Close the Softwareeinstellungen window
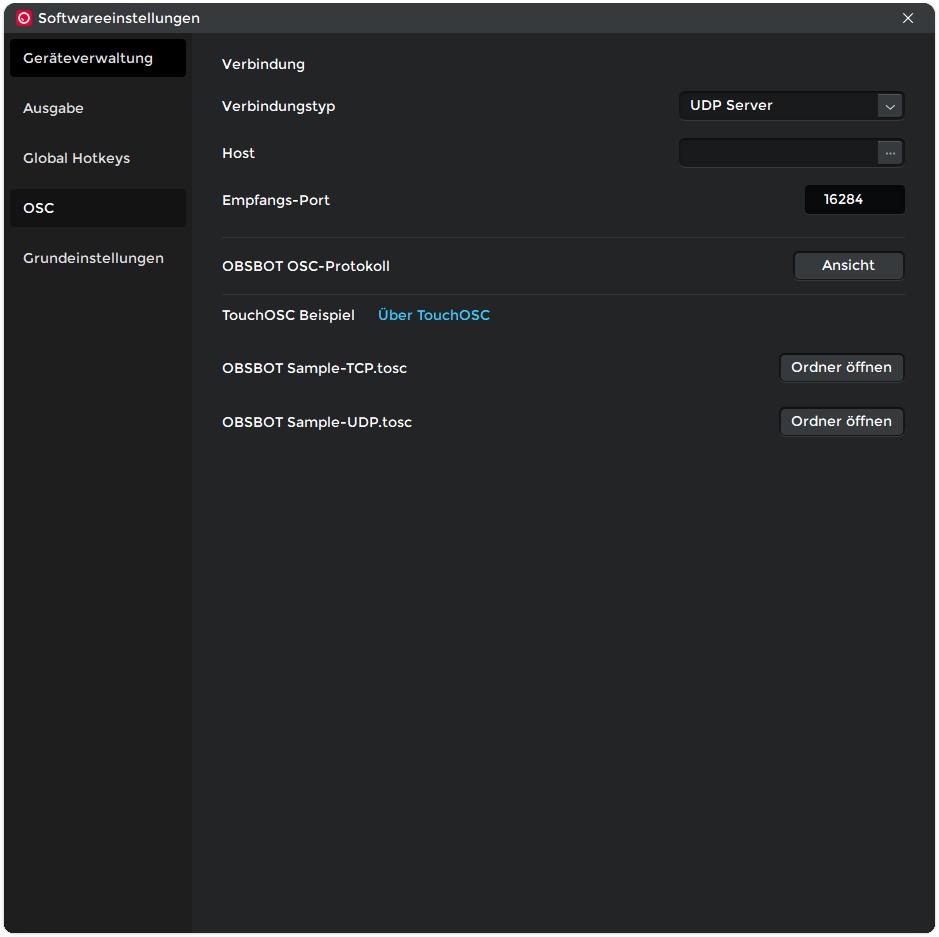939x937 pixels. [x=908, y=18]
